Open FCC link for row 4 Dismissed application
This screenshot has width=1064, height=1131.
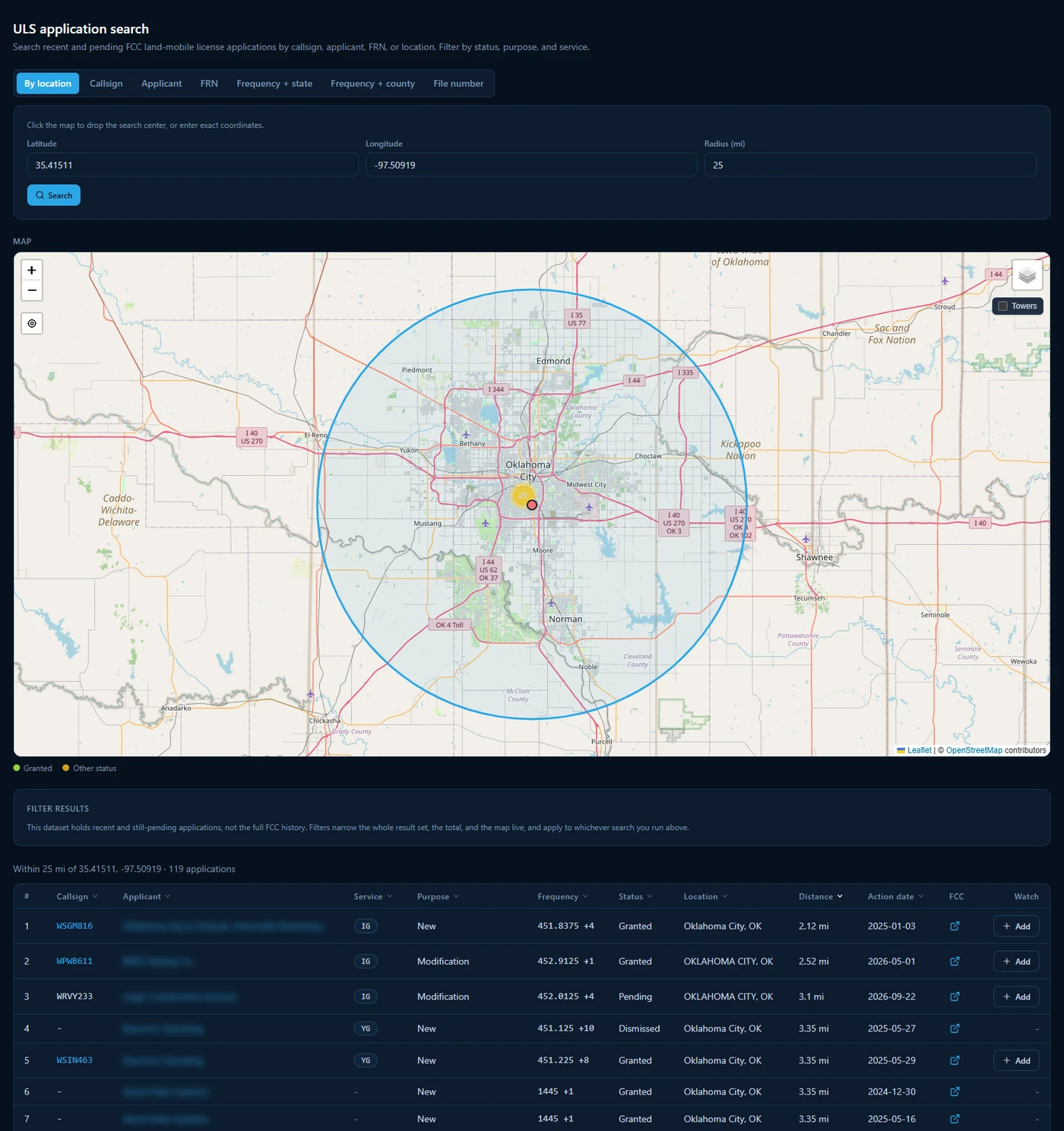(x=955, y=1028)
